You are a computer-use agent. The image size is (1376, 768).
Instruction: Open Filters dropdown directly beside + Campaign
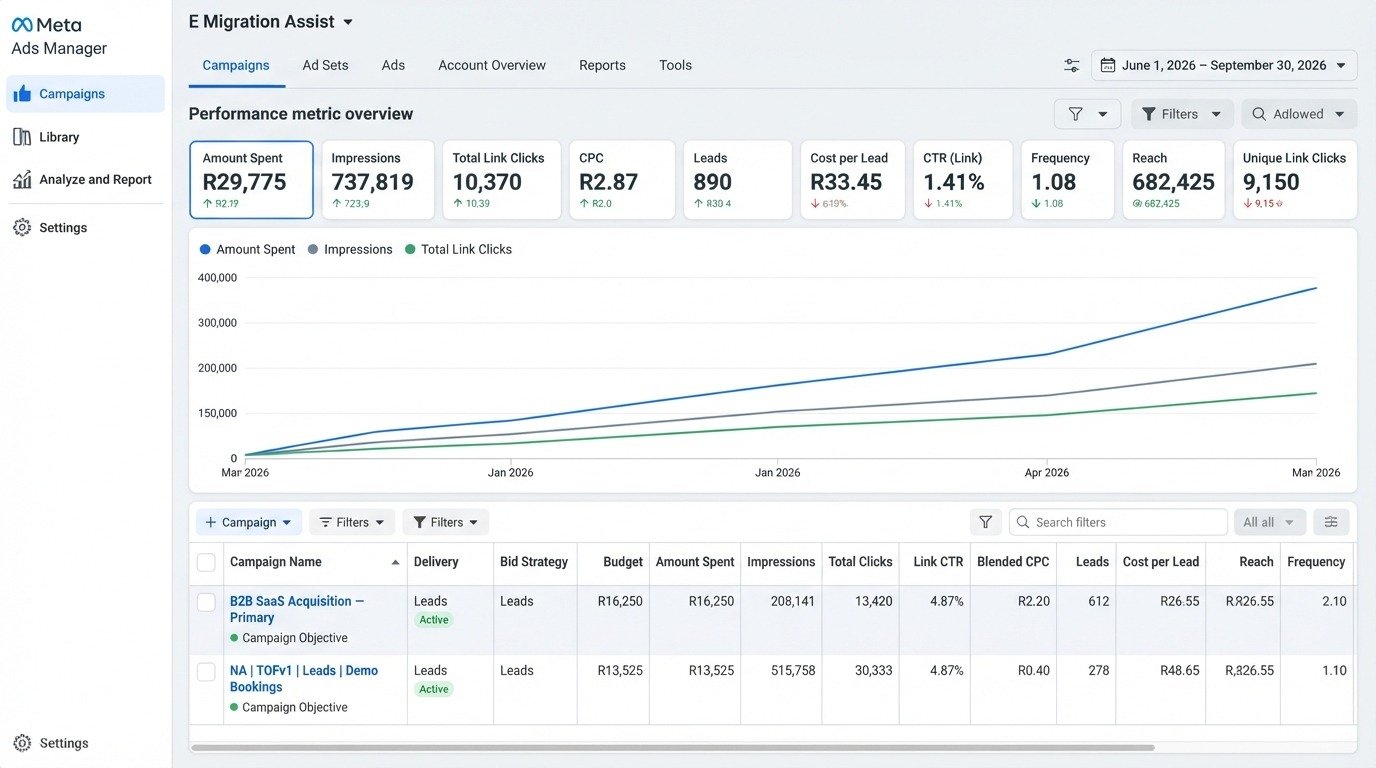(x=352, y=522)
